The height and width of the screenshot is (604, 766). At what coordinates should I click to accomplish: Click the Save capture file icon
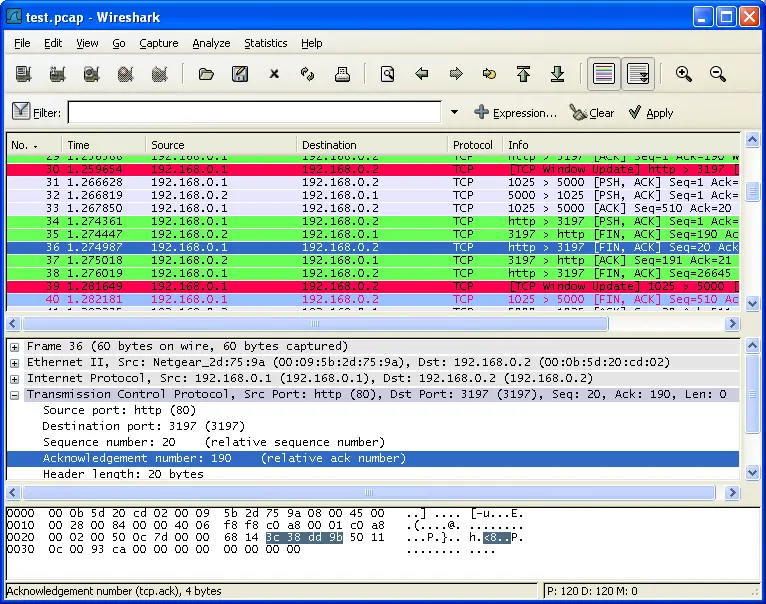(240, 74)
